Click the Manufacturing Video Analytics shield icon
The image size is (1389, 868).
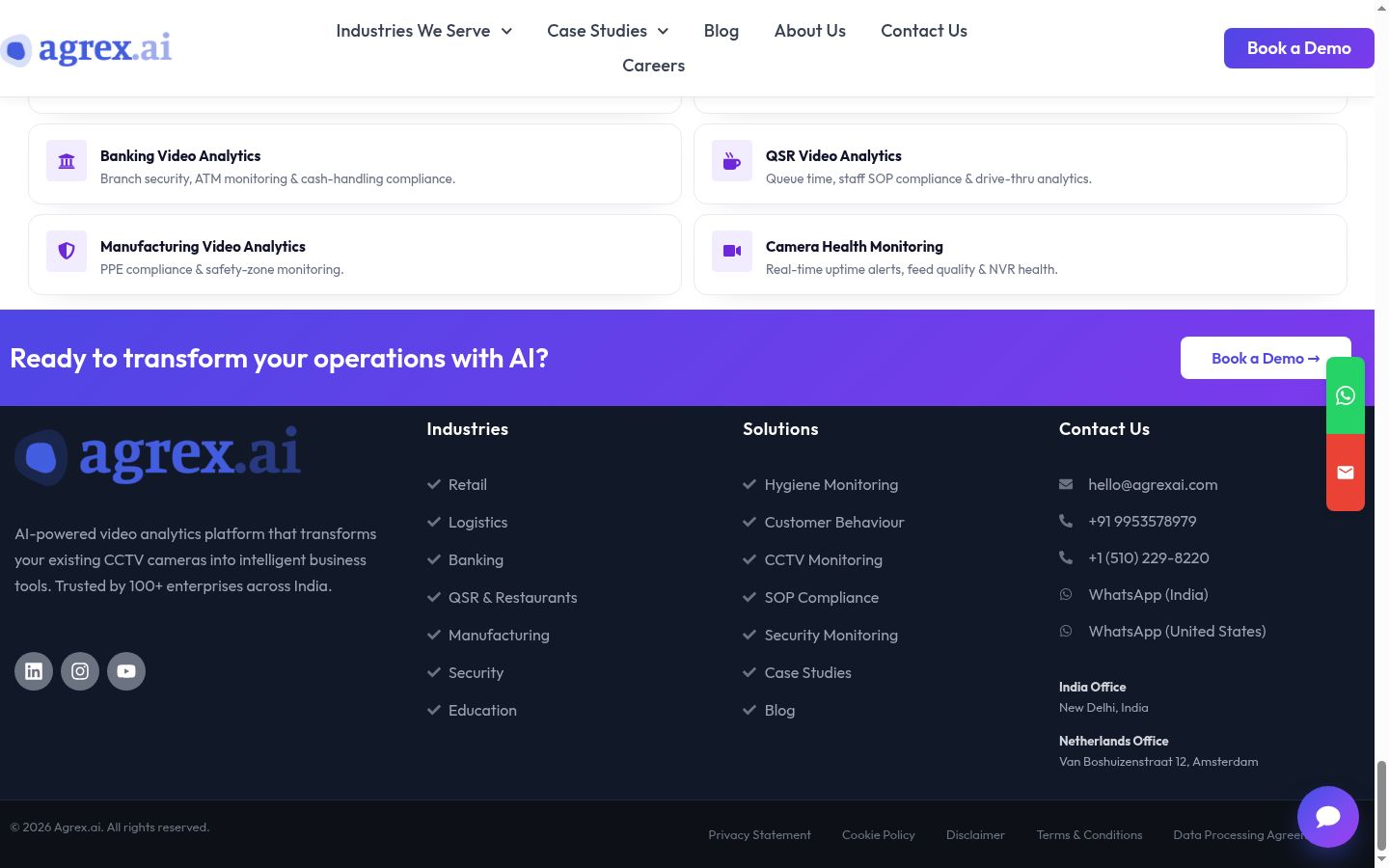pyautogui.click(x=67, y=252)
